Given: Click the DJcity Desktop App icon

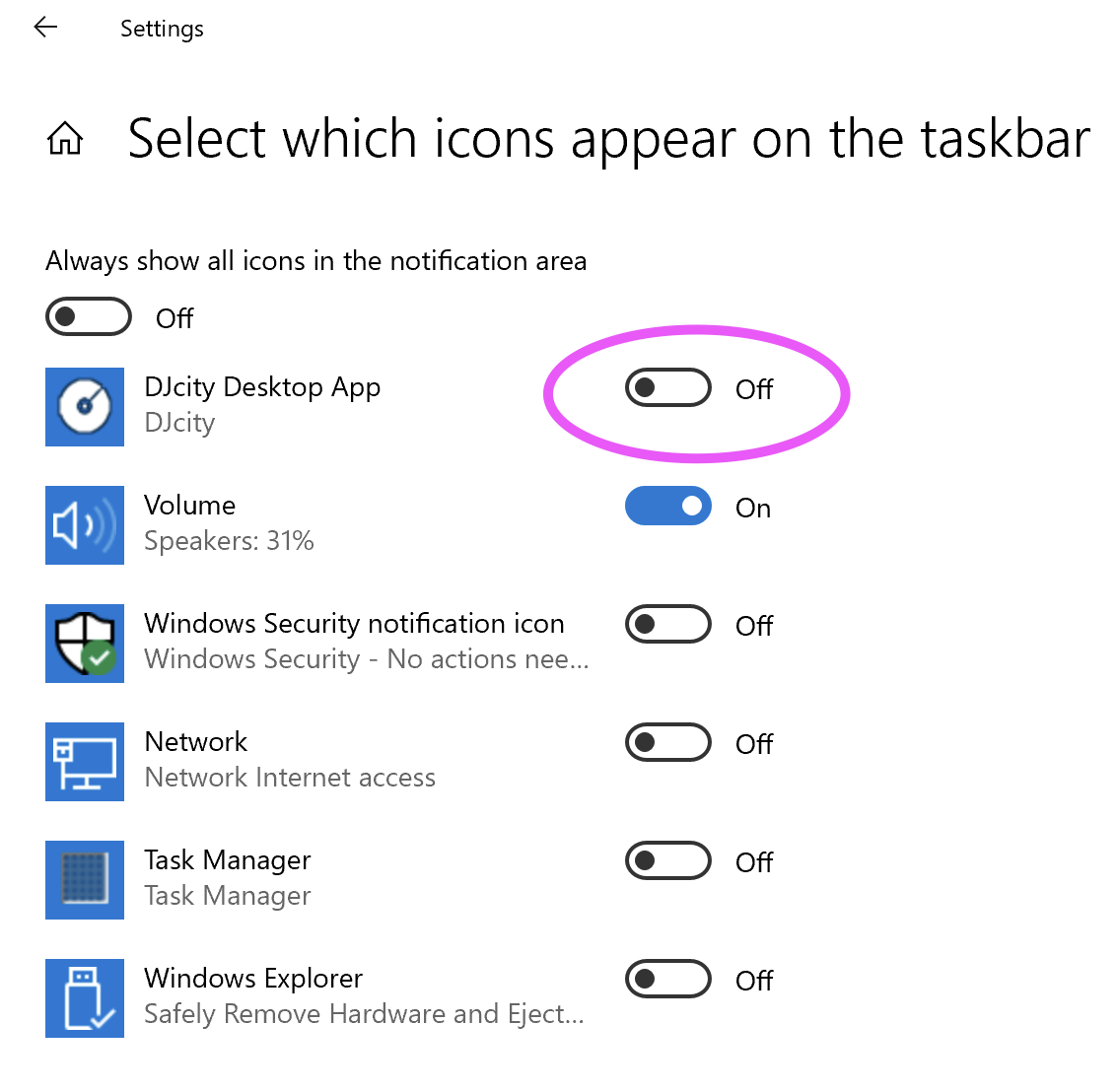Looking at the screenshot, I should click(85, 407).
